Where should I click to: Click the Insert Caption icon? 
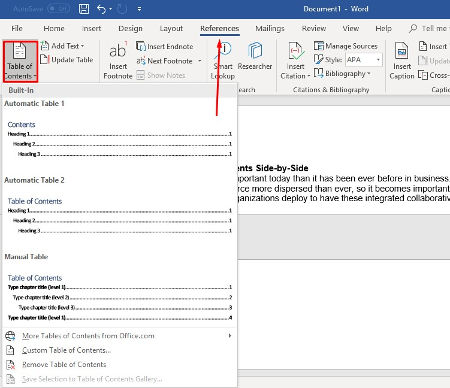tap(401, 51)
